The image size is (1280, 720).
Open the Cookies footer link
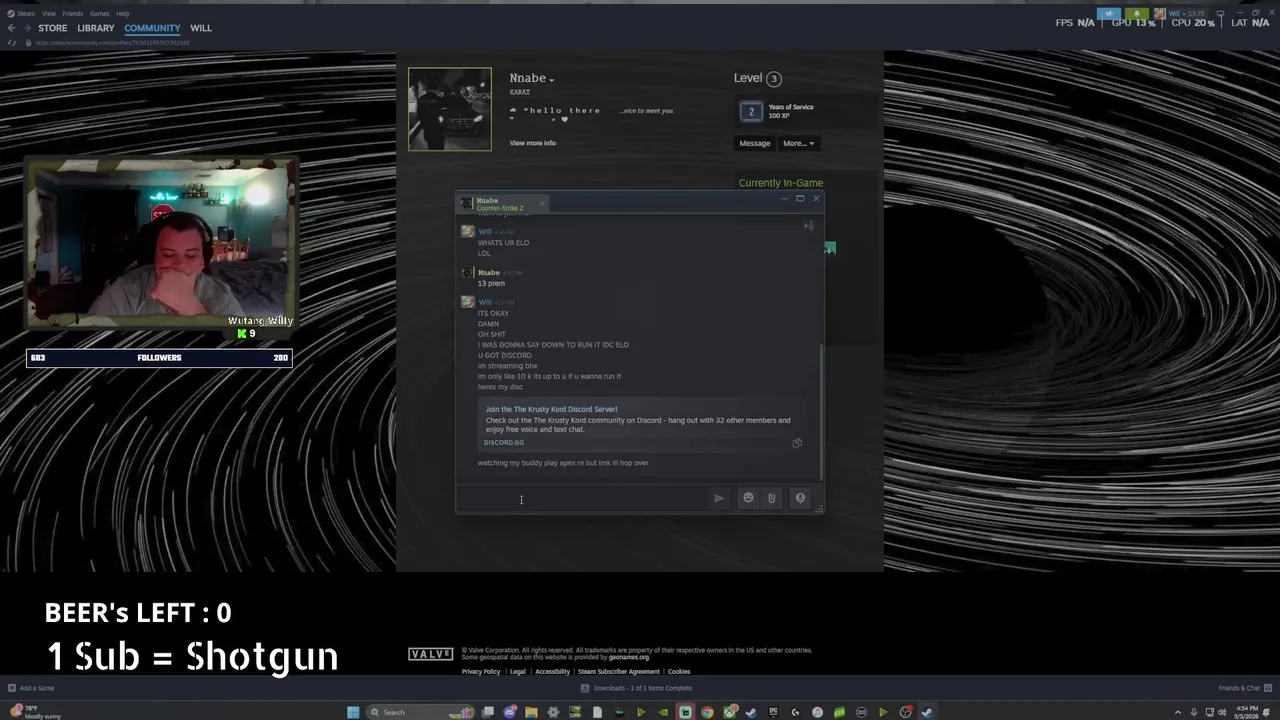(679, 672)
